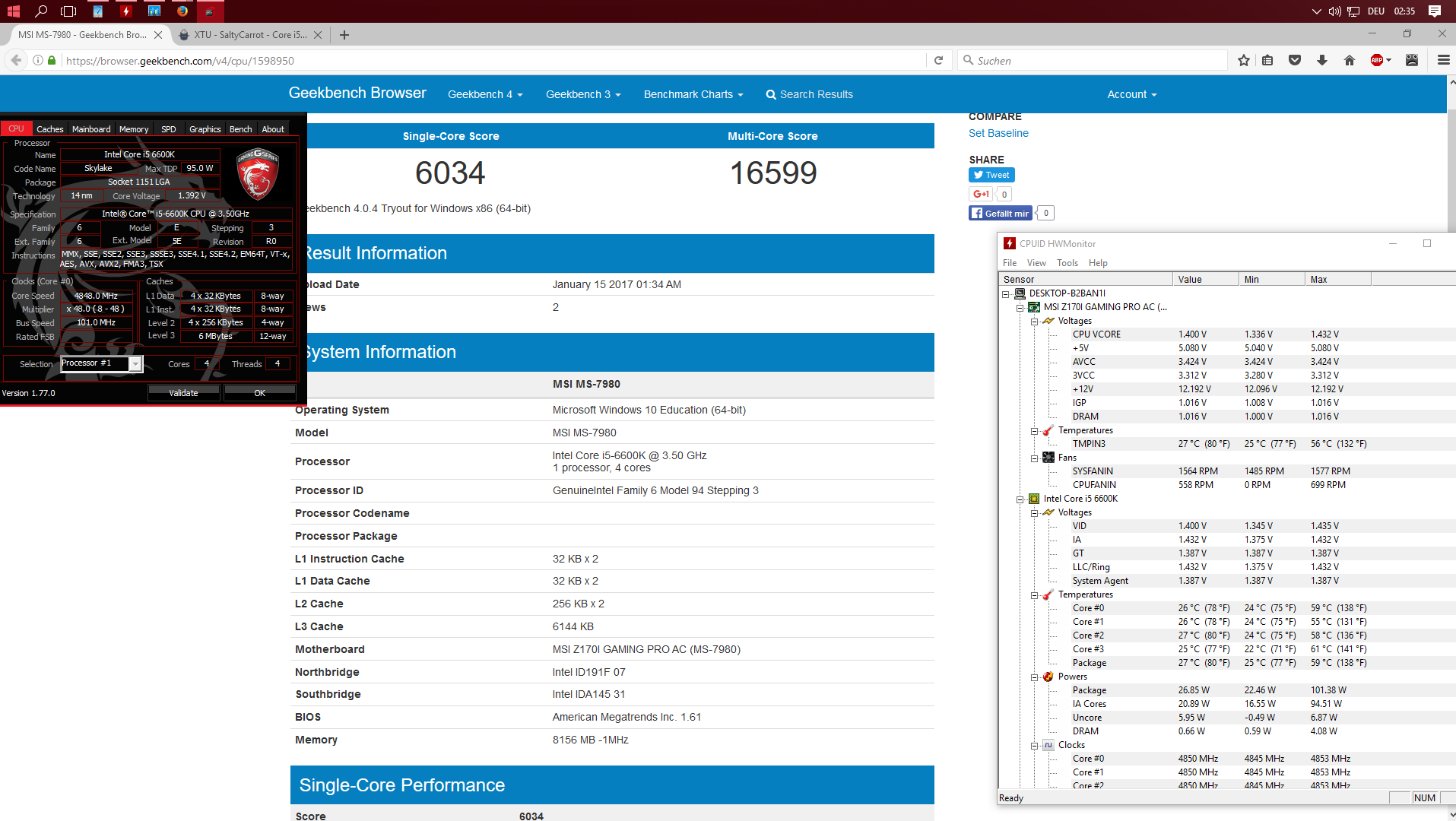Collapse DESKTOP-B2BAN1I tree node

click(1006, 294)
